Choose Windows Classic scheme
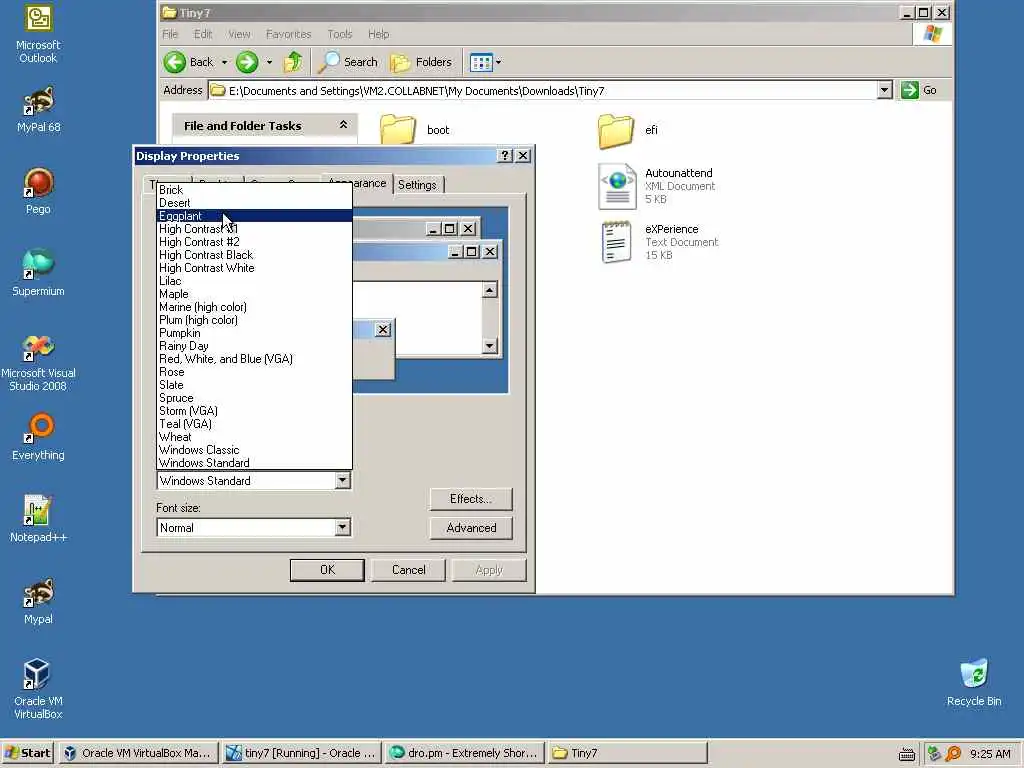This screenshot has width=1024, height=768. click(255, 450)
